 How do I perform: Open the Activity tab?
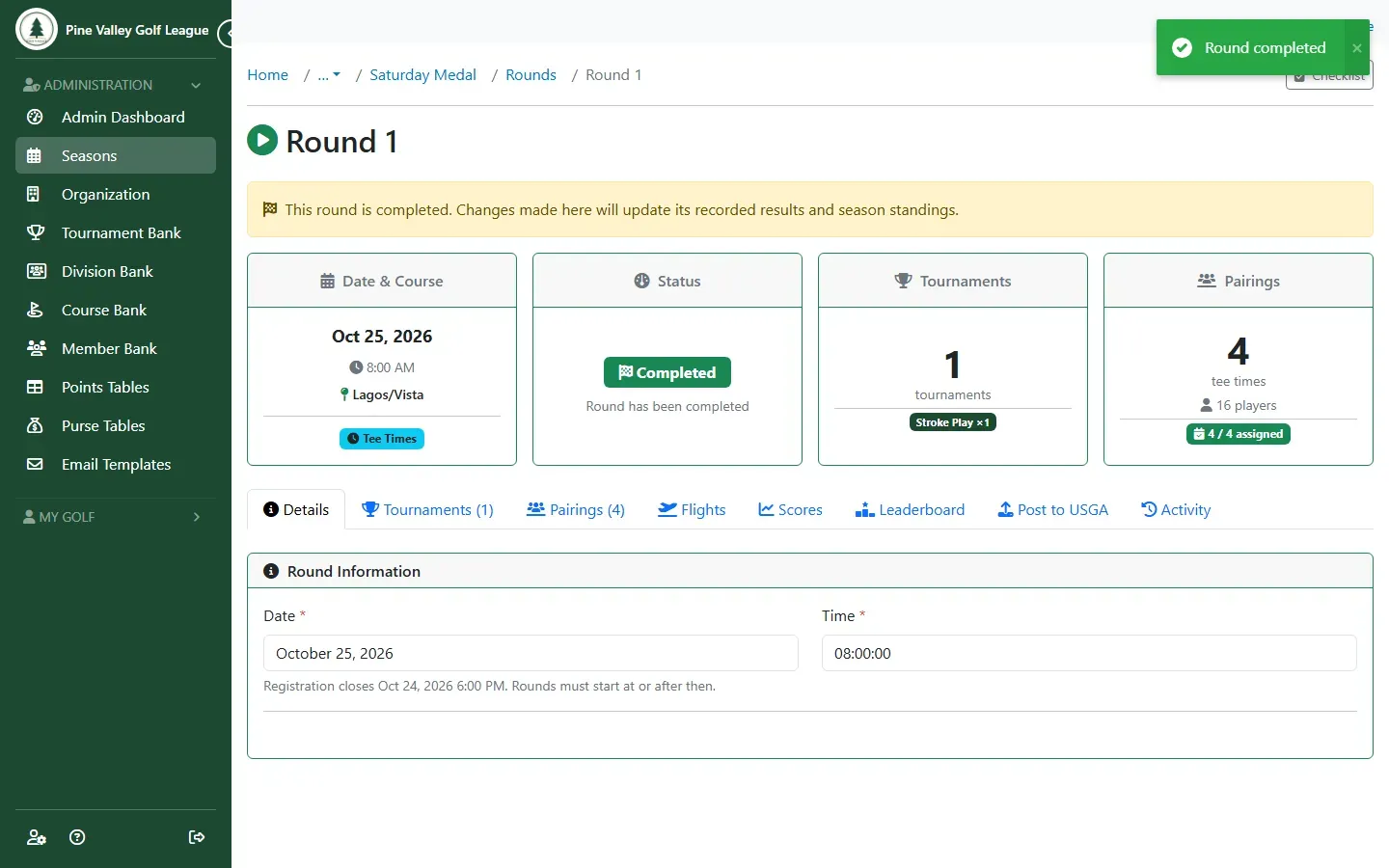[1176, 509]
